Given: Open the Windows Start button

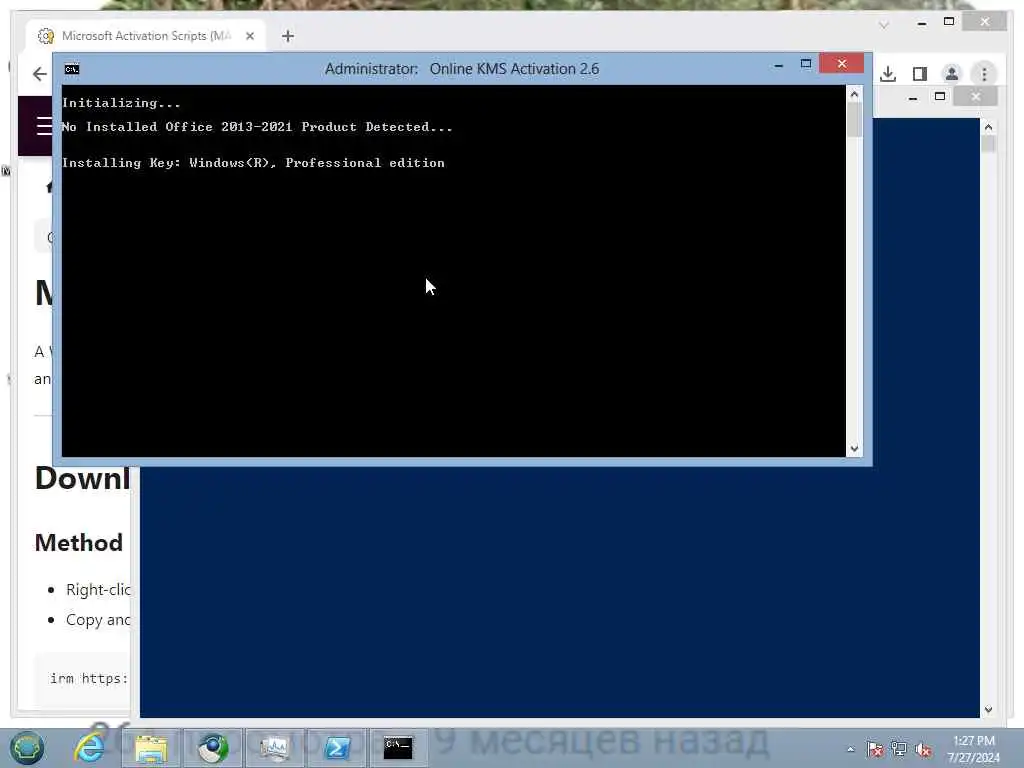Looking at the screenshot, I should (x=27, y=748).
